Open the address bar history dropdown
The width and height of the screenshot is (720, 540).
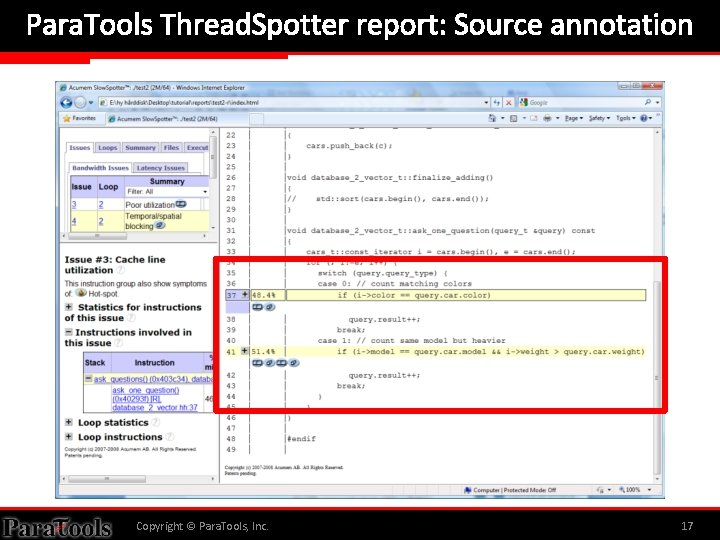tap(486, 103)
